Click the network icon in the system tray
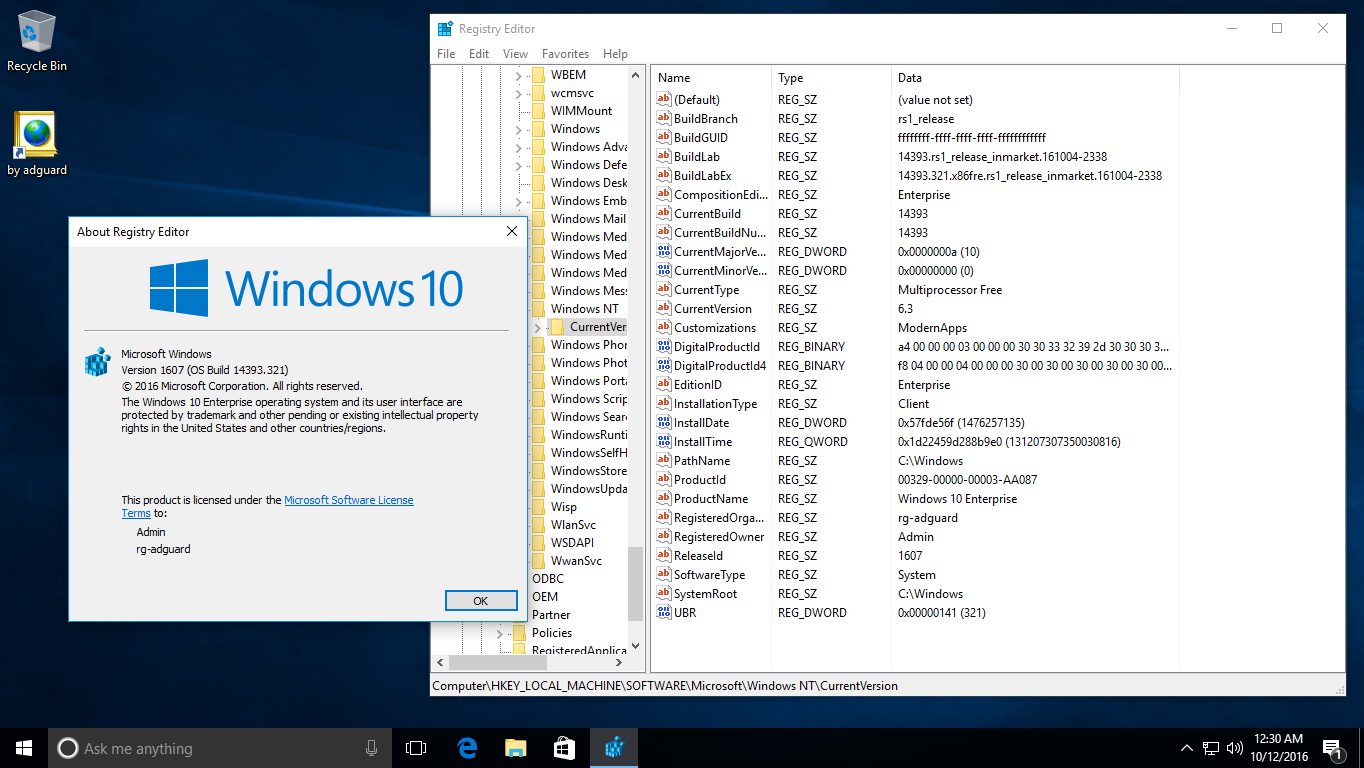This screenshot has height=768, width=1364. 1210,748
